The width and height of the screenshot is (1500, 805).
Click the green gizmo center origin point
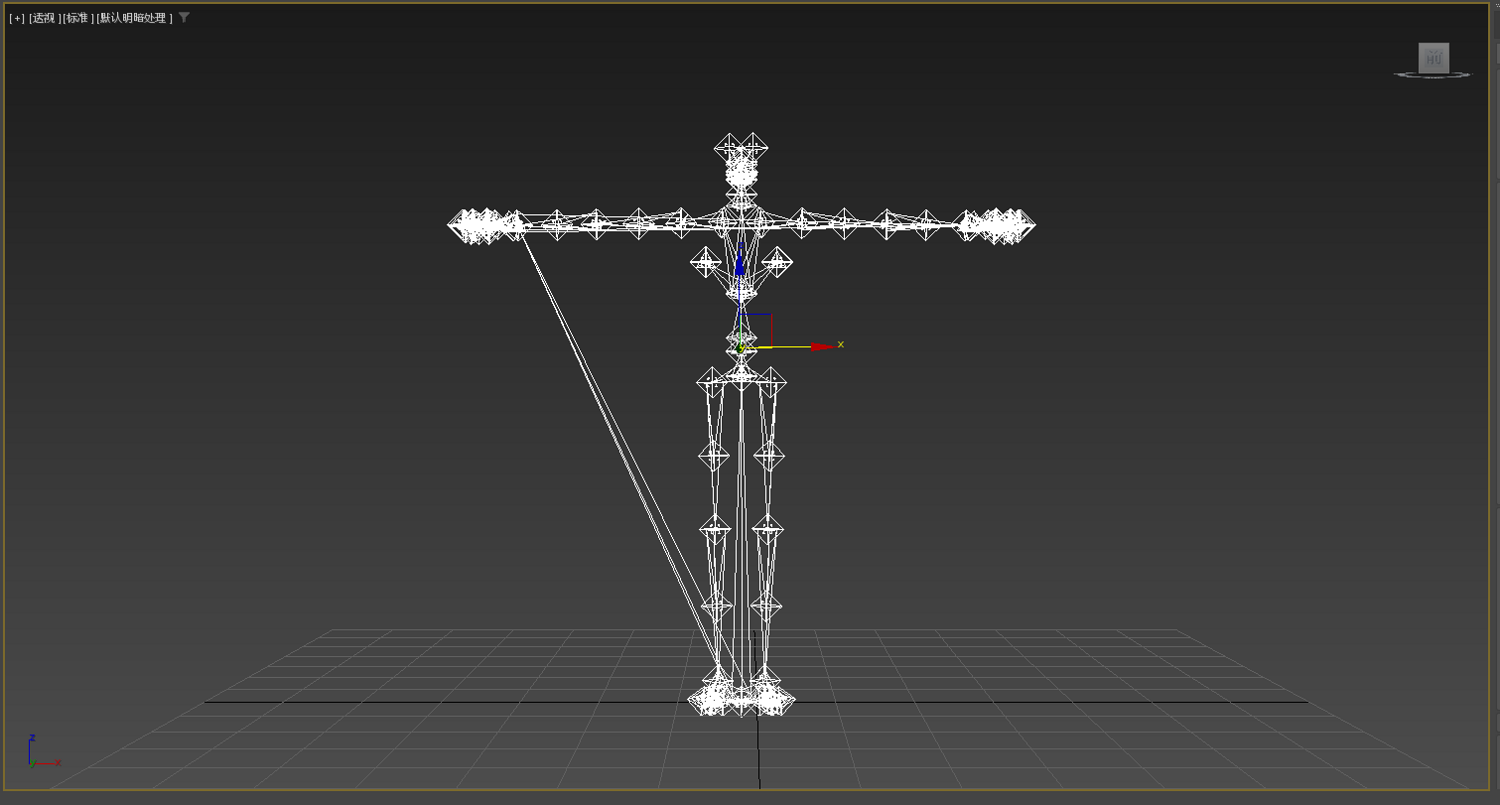tap(741, 347)
